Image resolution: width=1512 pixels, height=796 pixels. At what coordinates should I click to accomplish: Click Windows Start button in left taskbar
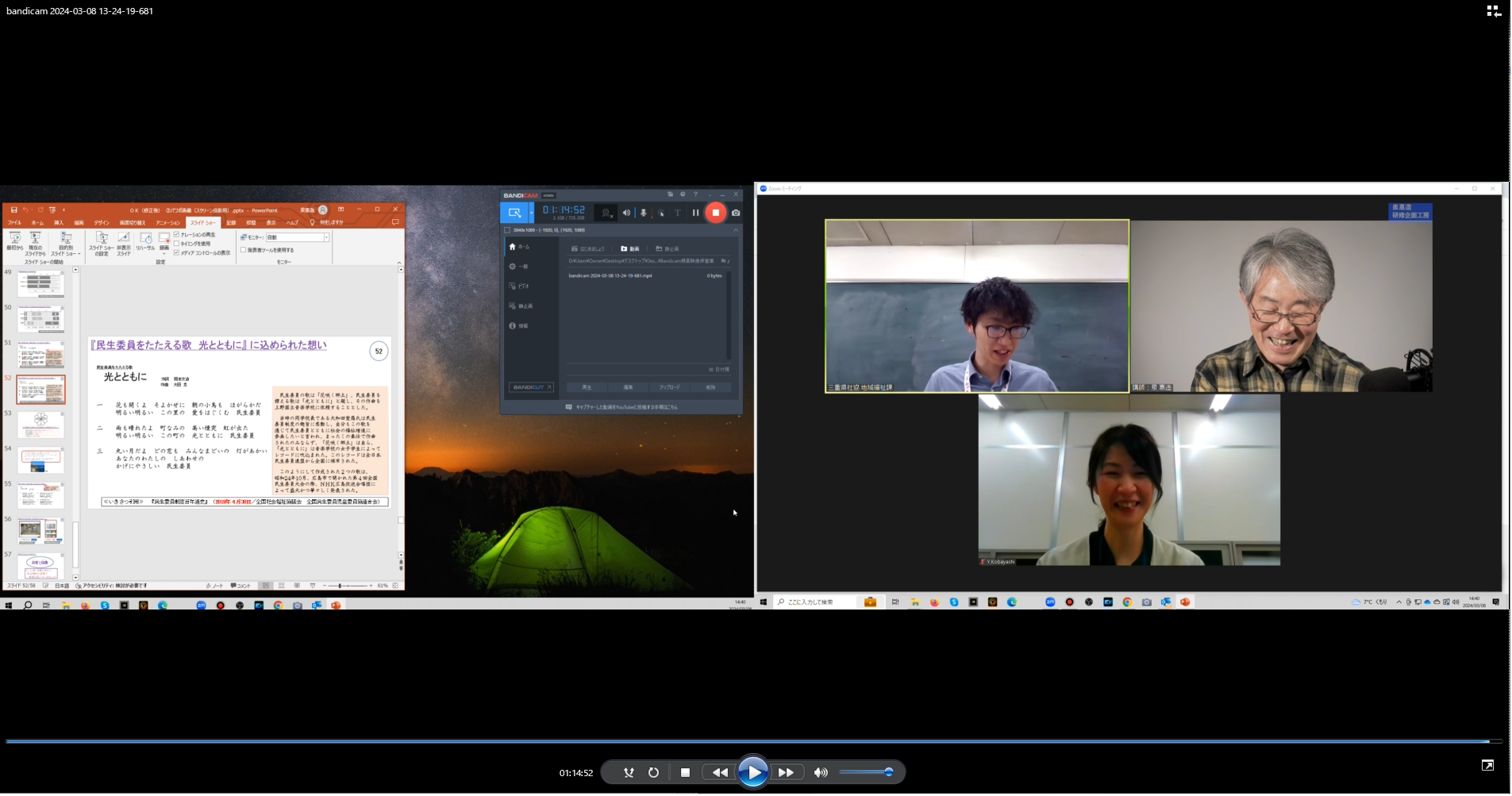pyautogui.click(x=9, y=606)
